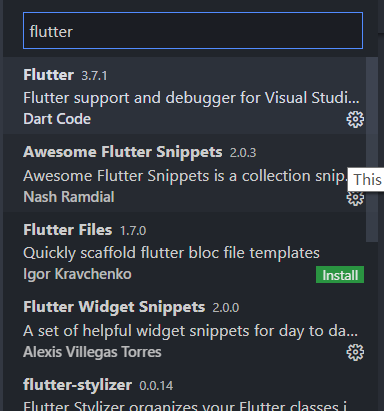Click the Igor Kravchenko publisher name
Screen dimensions: 384x411
pyautogui.click(x=77, y=274)
